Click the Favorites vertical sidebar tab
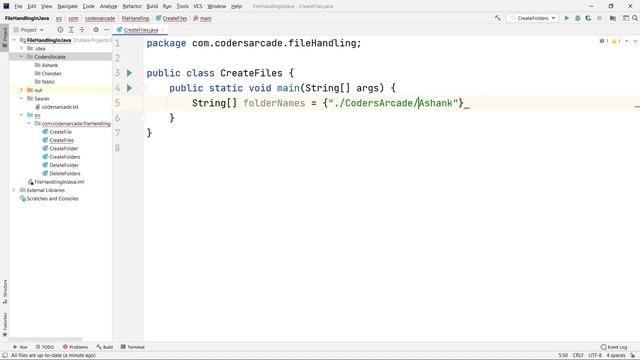The height and width of the screenshot is (360, 640). [5, 324]
